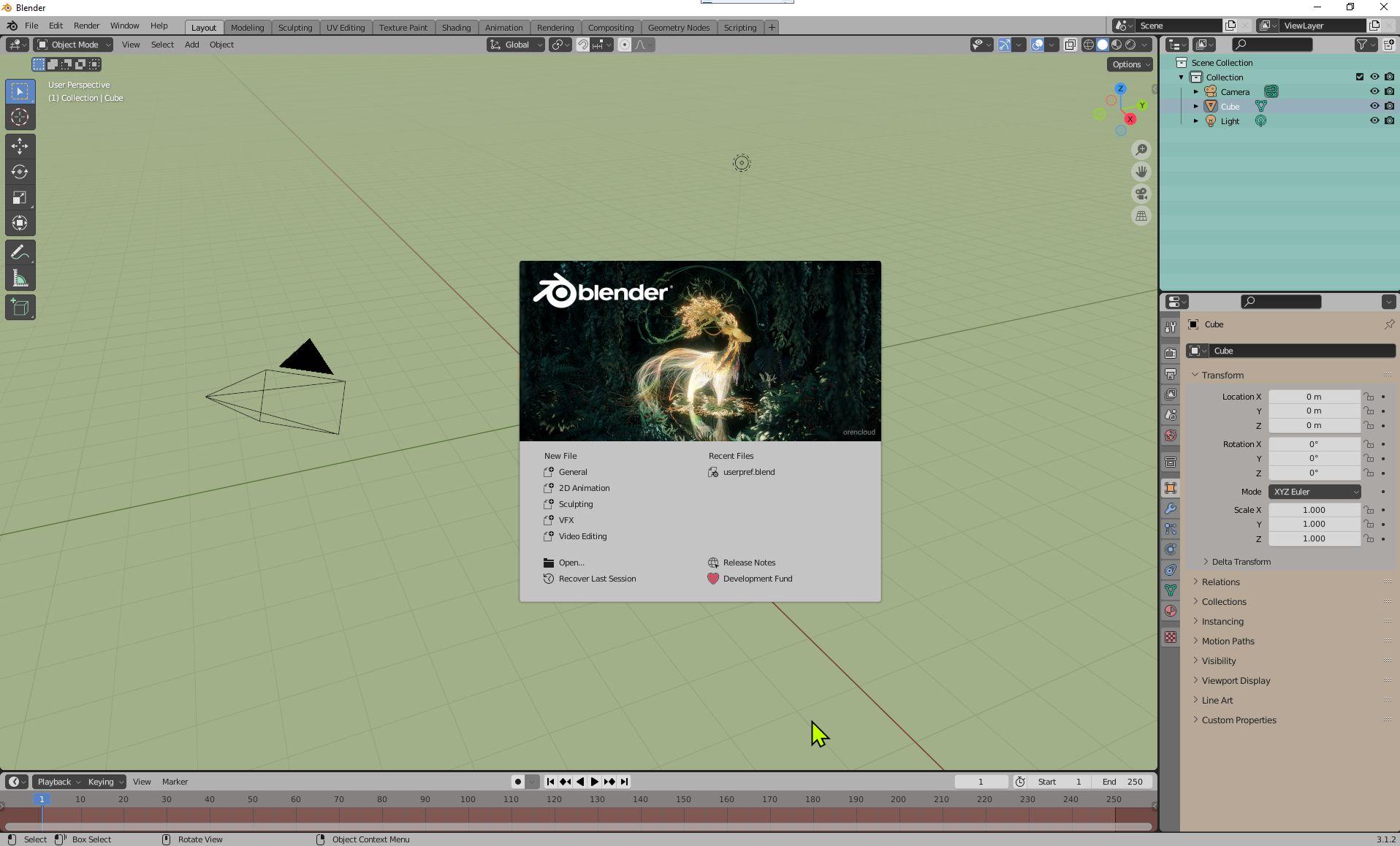
Task: Select the Annotate pencil tool
Action: [20, 253]
